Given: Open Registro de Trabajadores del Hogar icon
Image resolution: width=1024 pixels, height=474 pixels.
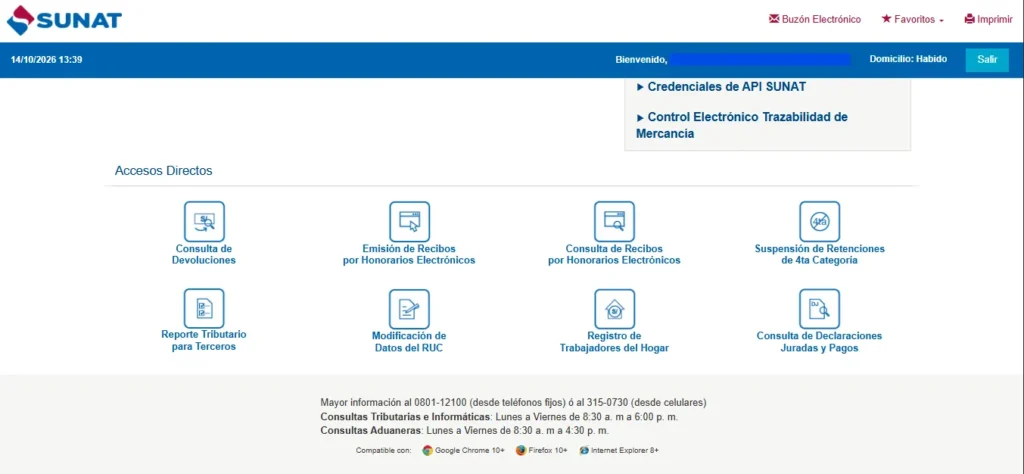Looking at the screenshot, I should point(615,309).
